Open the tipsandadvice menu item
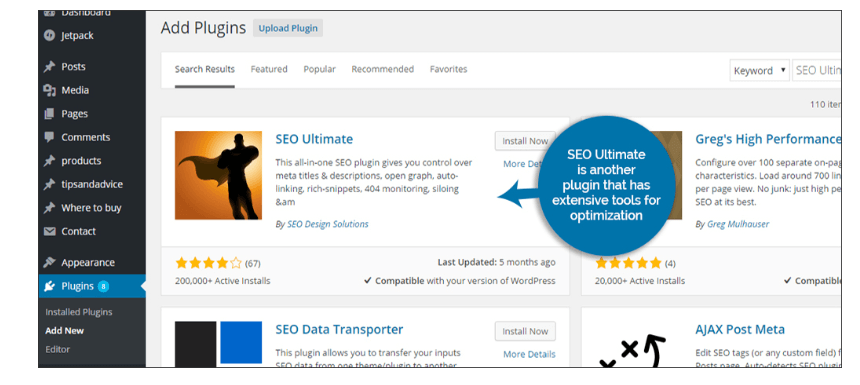860x385 pixels. 92,184
